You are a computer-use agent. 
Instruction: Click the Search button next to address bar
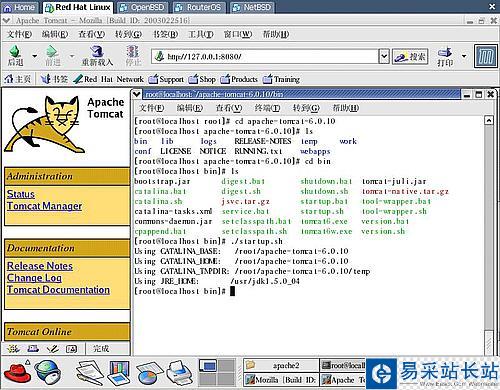(410, 57)
